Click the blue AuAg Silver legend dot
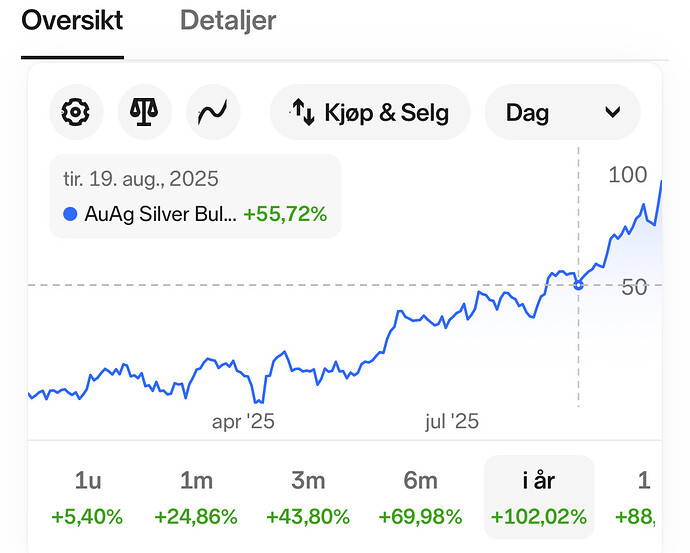 tap(70, 214)
